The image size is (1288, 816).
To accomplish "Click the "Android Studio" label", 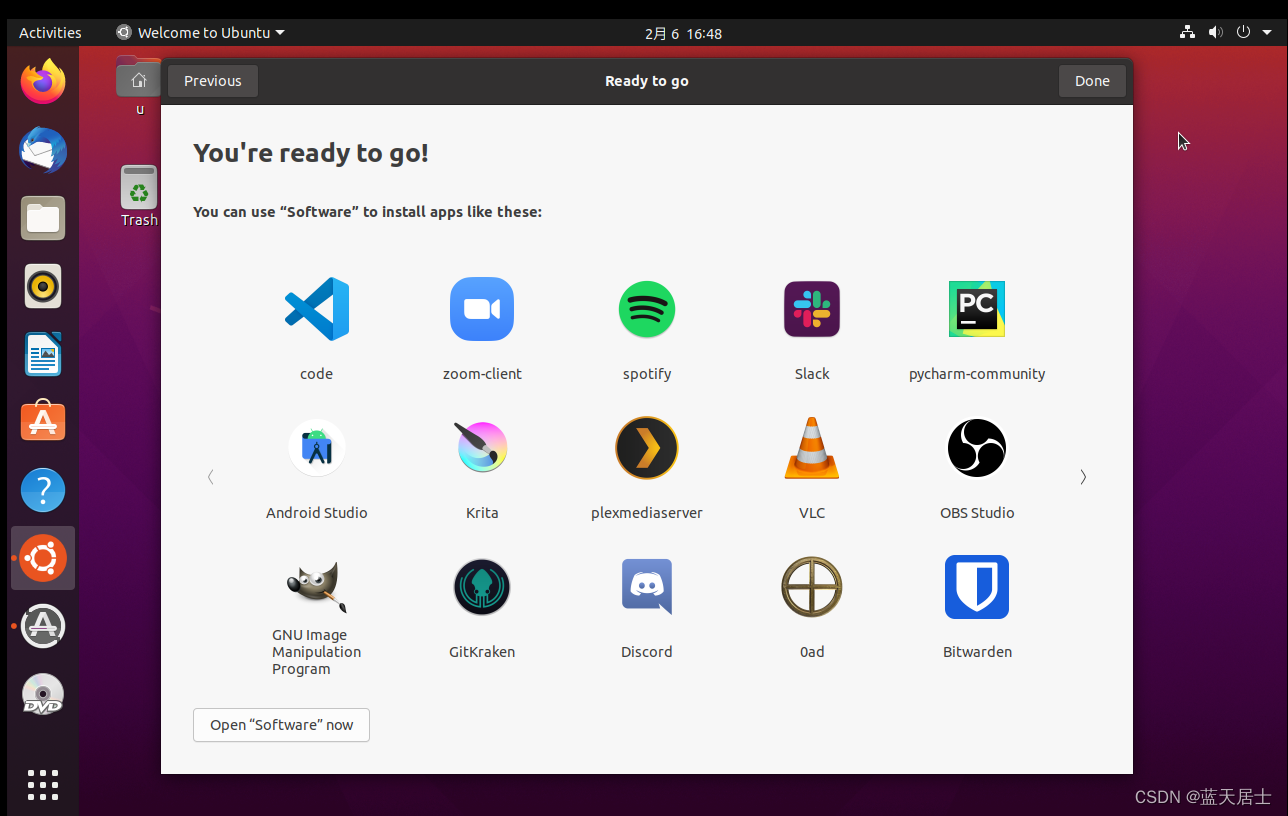I will [317, 513].
